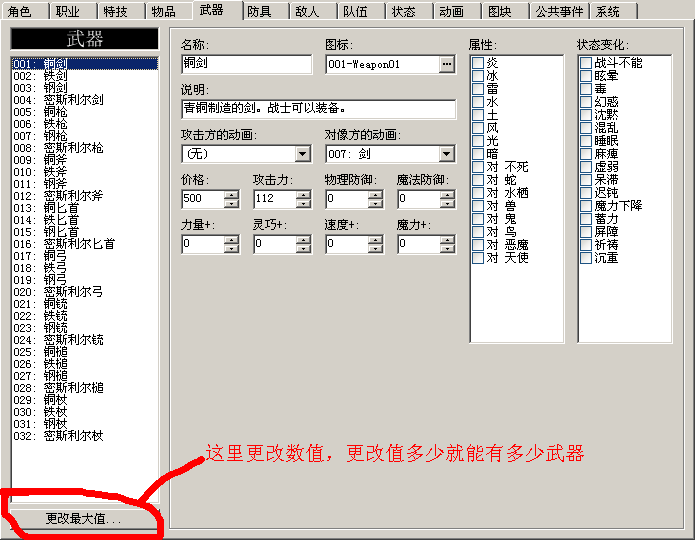
Task: Enable the 炎 attribute checkbox
Action: [478, 63]
